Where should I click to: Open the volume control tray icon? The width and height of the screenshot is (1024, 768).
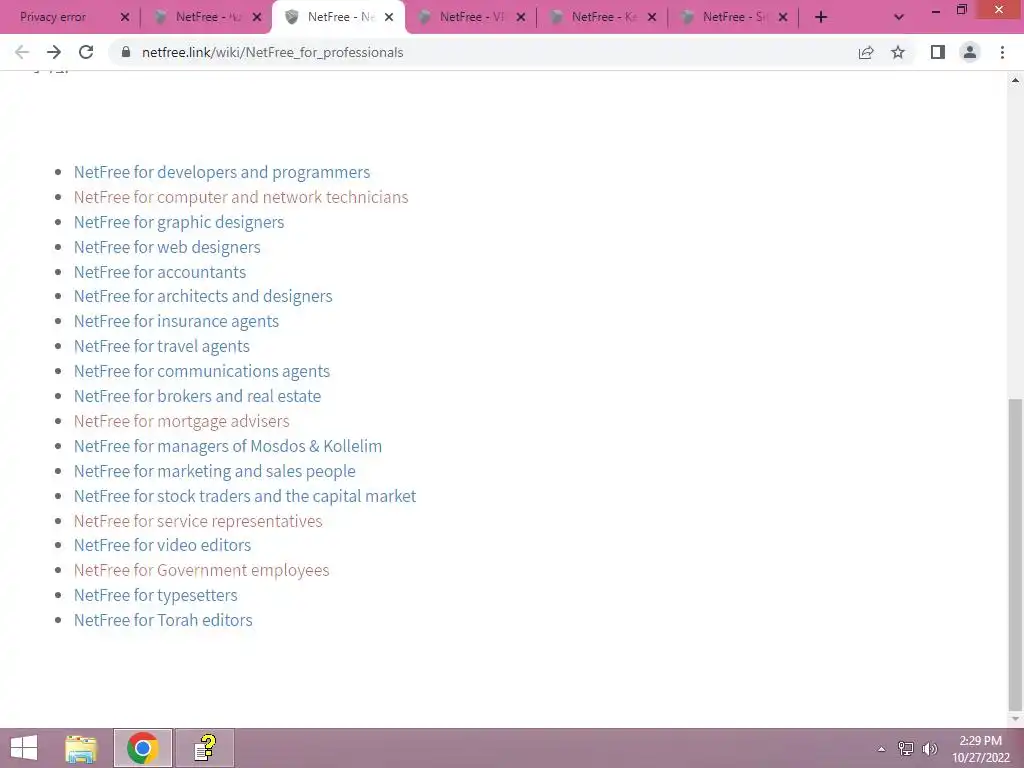coord(929,749)
